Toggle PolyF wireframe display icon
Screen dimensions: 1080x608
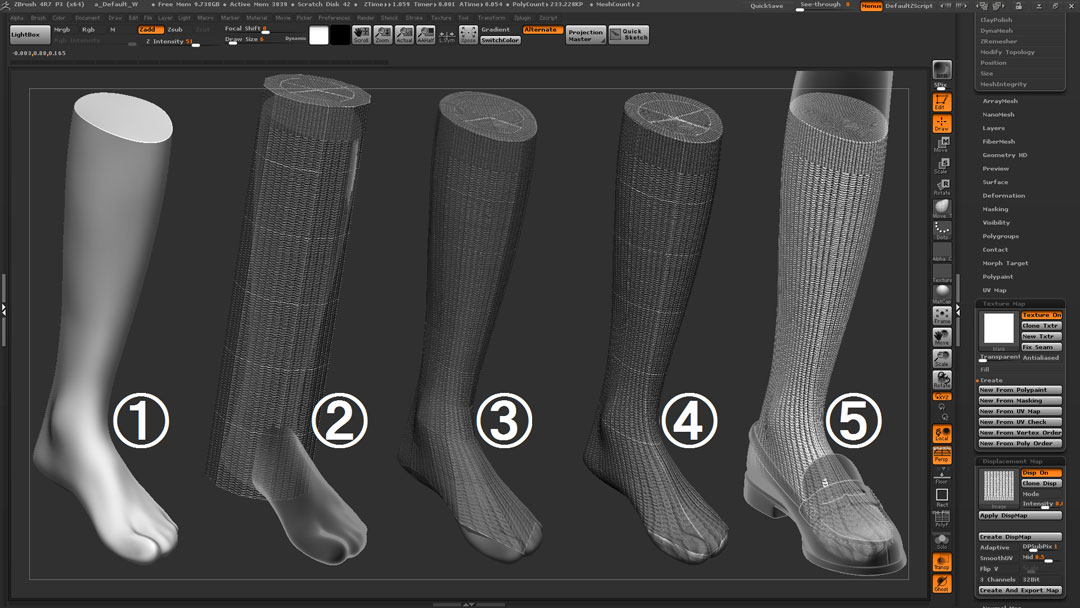pos(942,518)
